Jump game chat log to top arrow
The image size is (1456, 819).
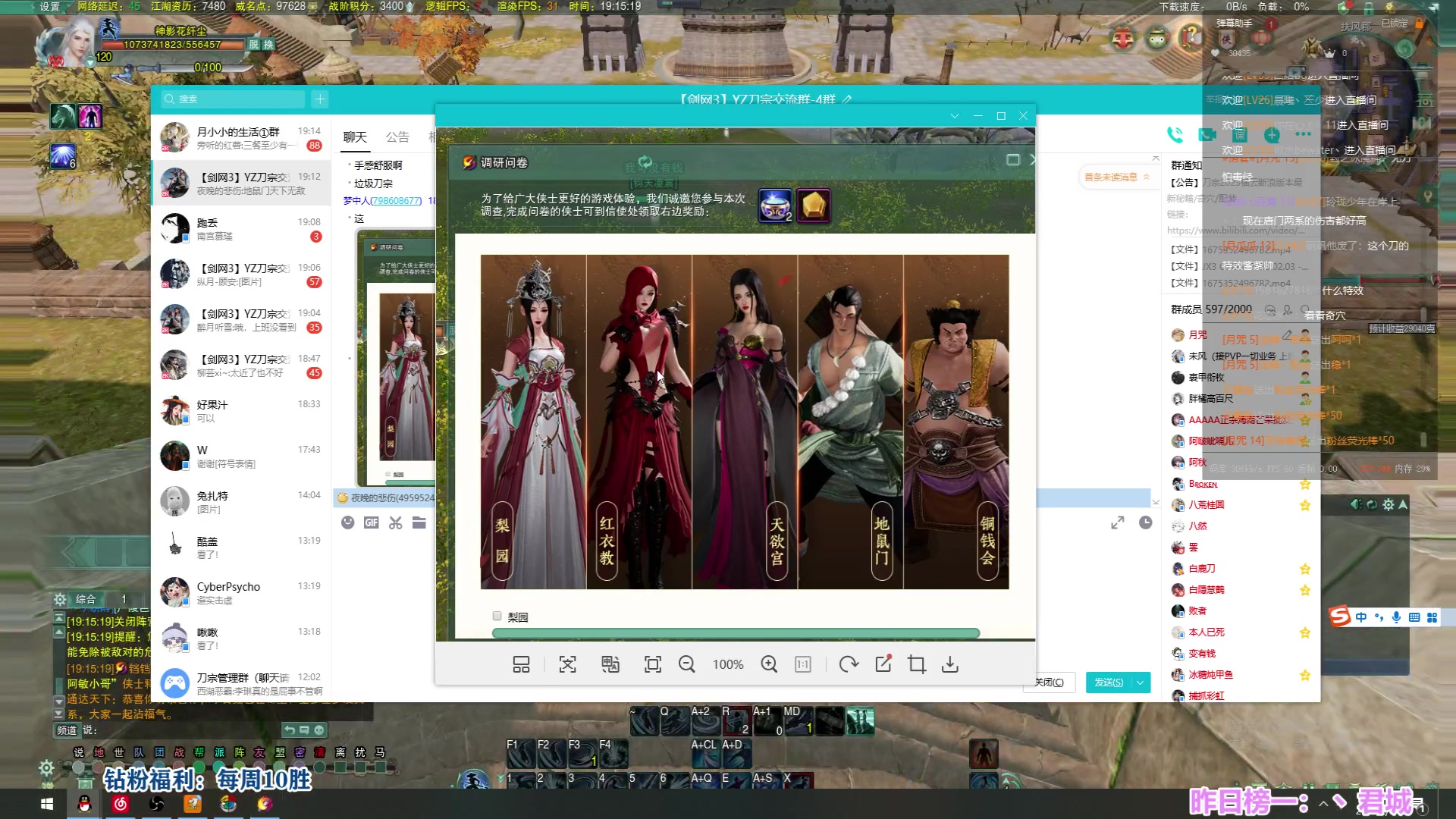tap(58, 619)
